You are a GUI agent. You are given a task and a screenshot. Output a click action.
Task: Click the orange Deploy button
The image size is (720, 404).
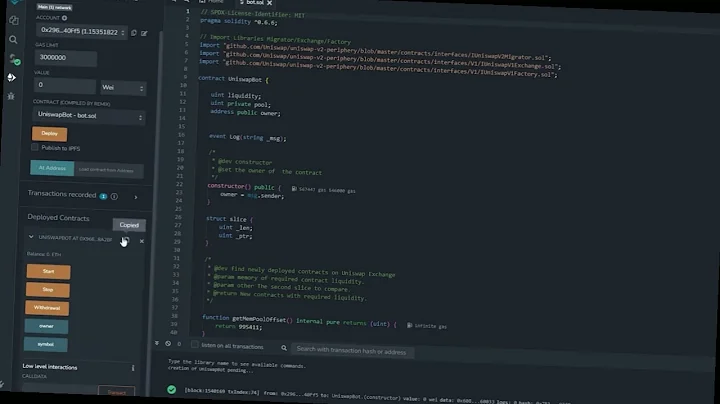[x=50, y=134]
